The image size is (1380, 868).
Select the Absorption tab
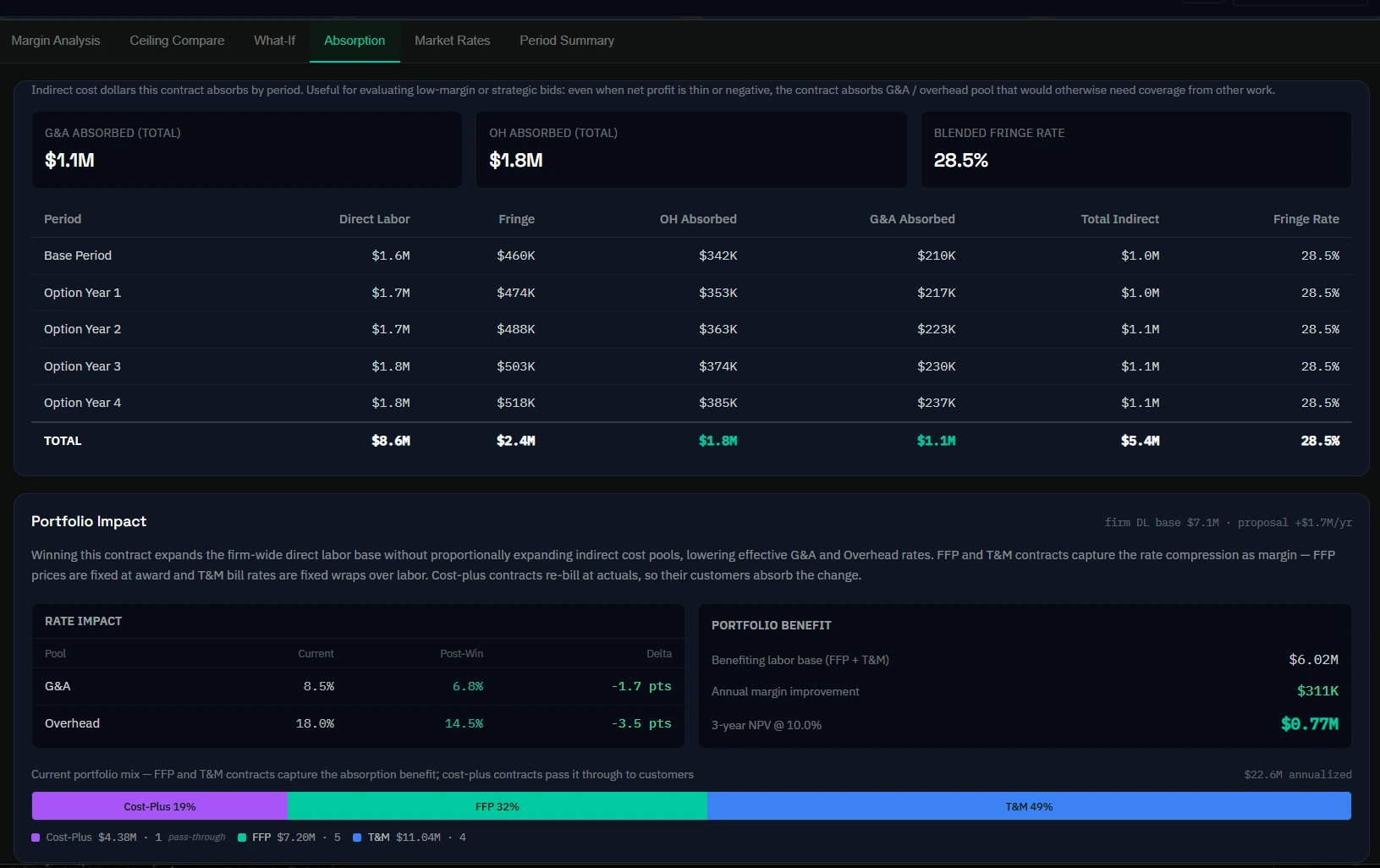point(355,41)
